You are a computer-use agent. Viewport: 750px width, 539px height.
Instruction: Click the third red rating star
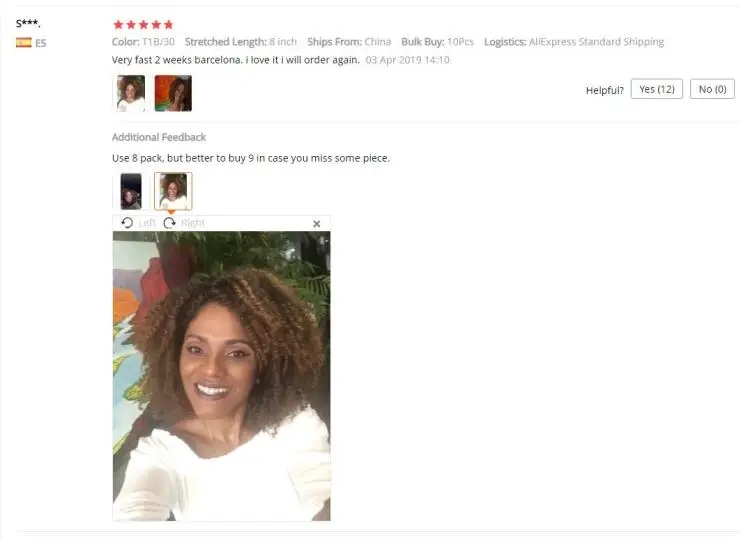[x=143, y=24]
